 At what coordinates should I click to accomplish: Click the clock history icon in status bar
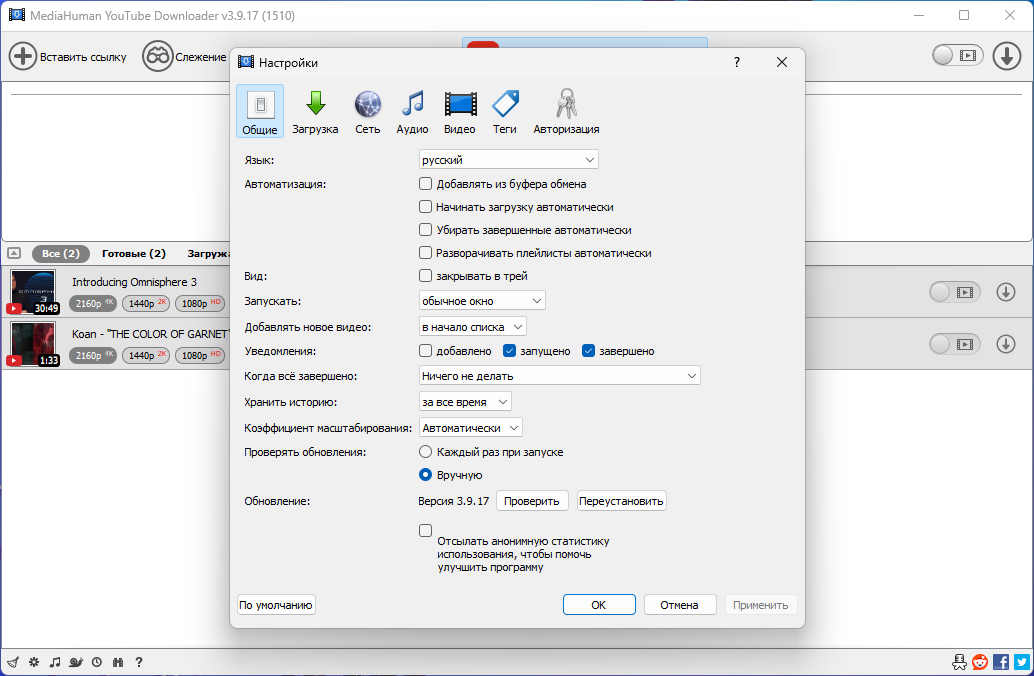click(97, 662)
